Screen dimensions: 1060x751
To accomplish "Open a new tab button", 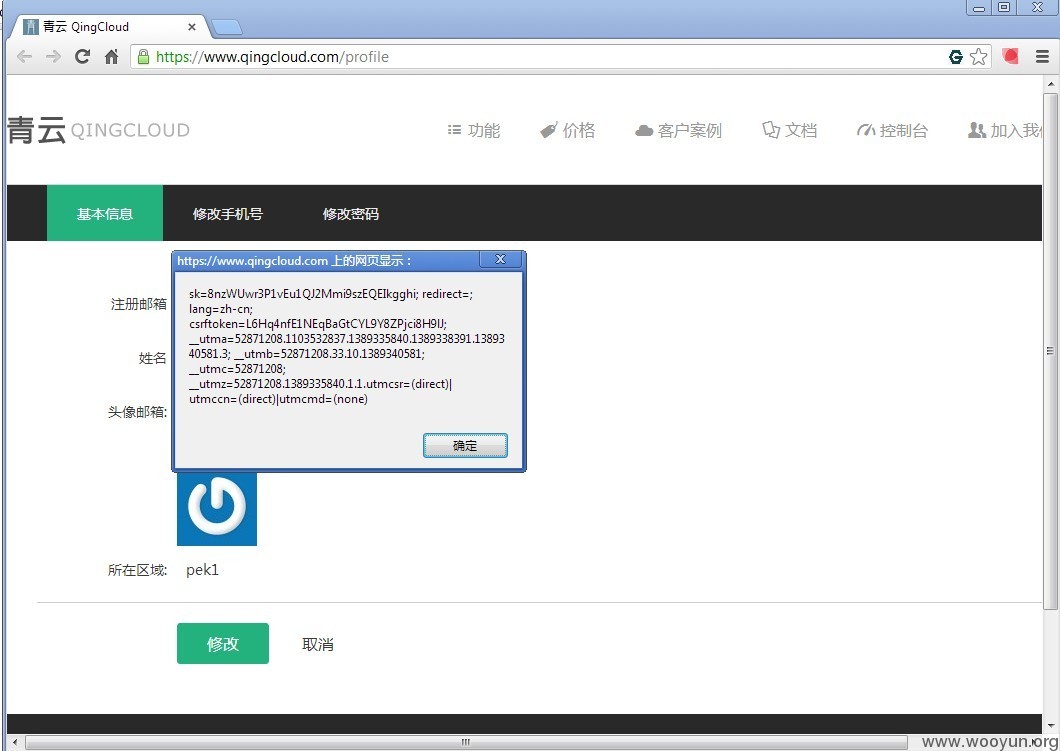I will click(226, 27).
